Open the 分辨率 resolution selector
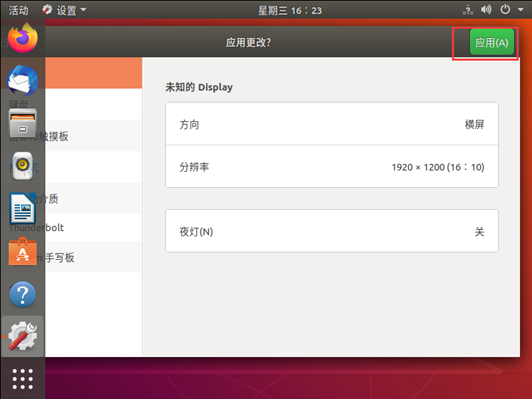 click(x=332, y=167)
